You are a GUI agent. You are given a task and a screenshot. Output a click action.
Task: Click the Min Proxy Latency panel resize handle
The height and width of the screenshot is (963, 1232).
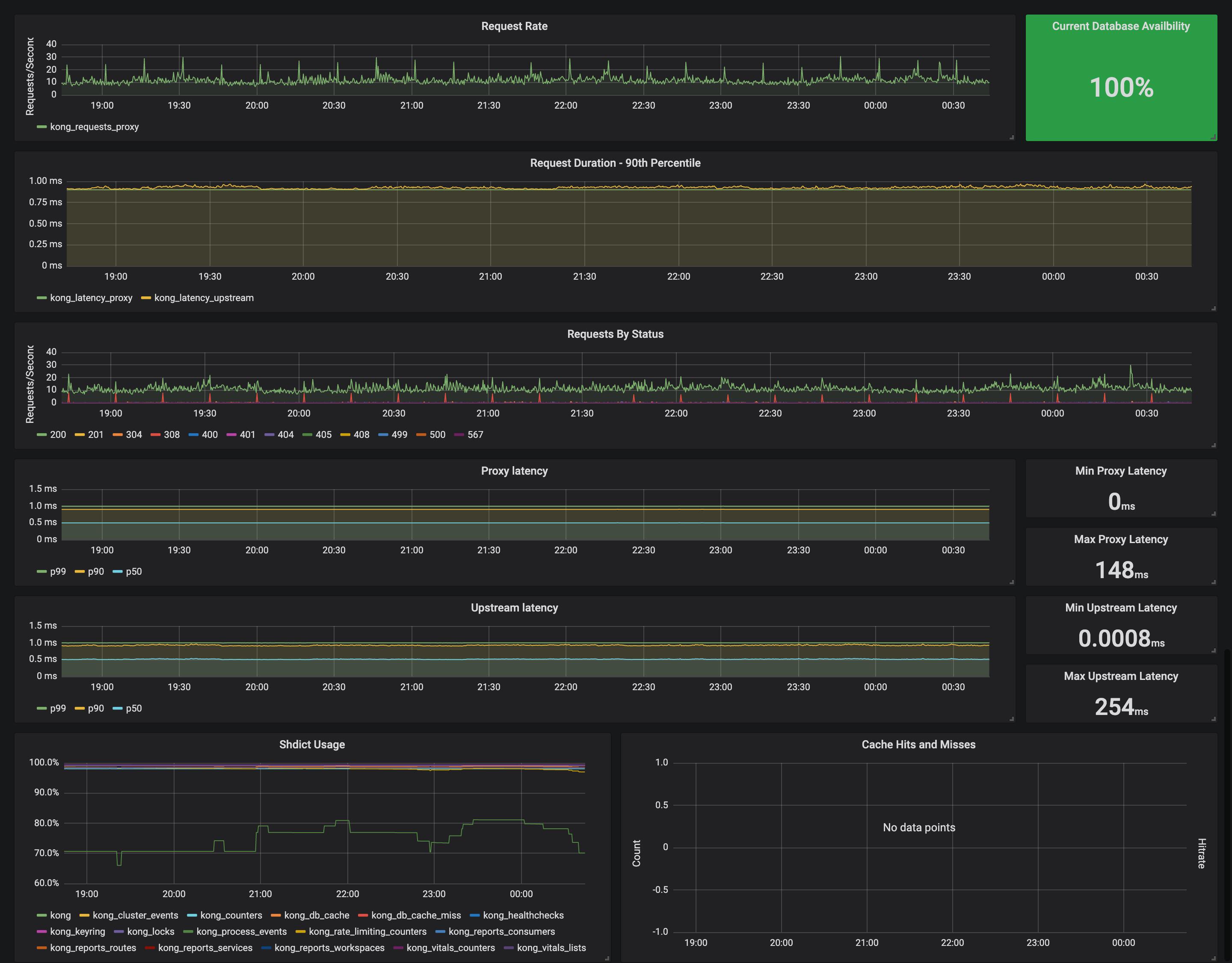pos(1213,514)
